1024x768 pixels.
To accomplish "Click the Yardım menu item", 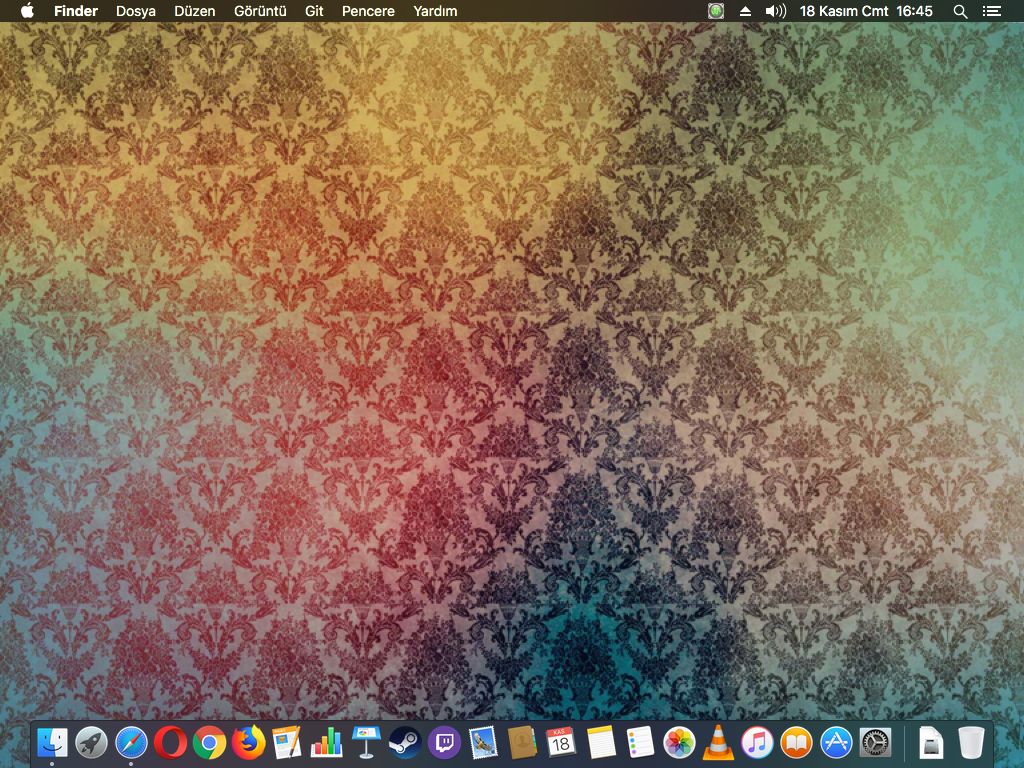I will click(x=435, y=11).
